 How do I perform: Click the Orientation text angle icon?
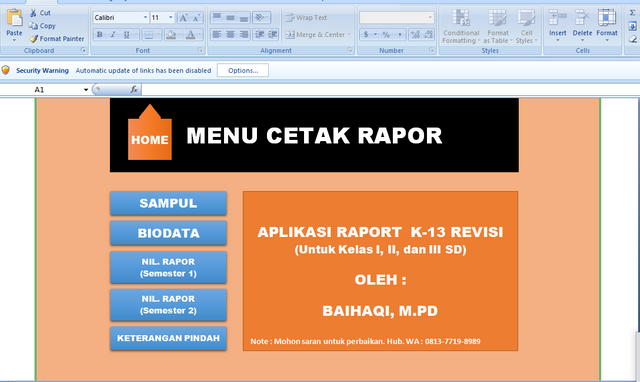[259, 18]
